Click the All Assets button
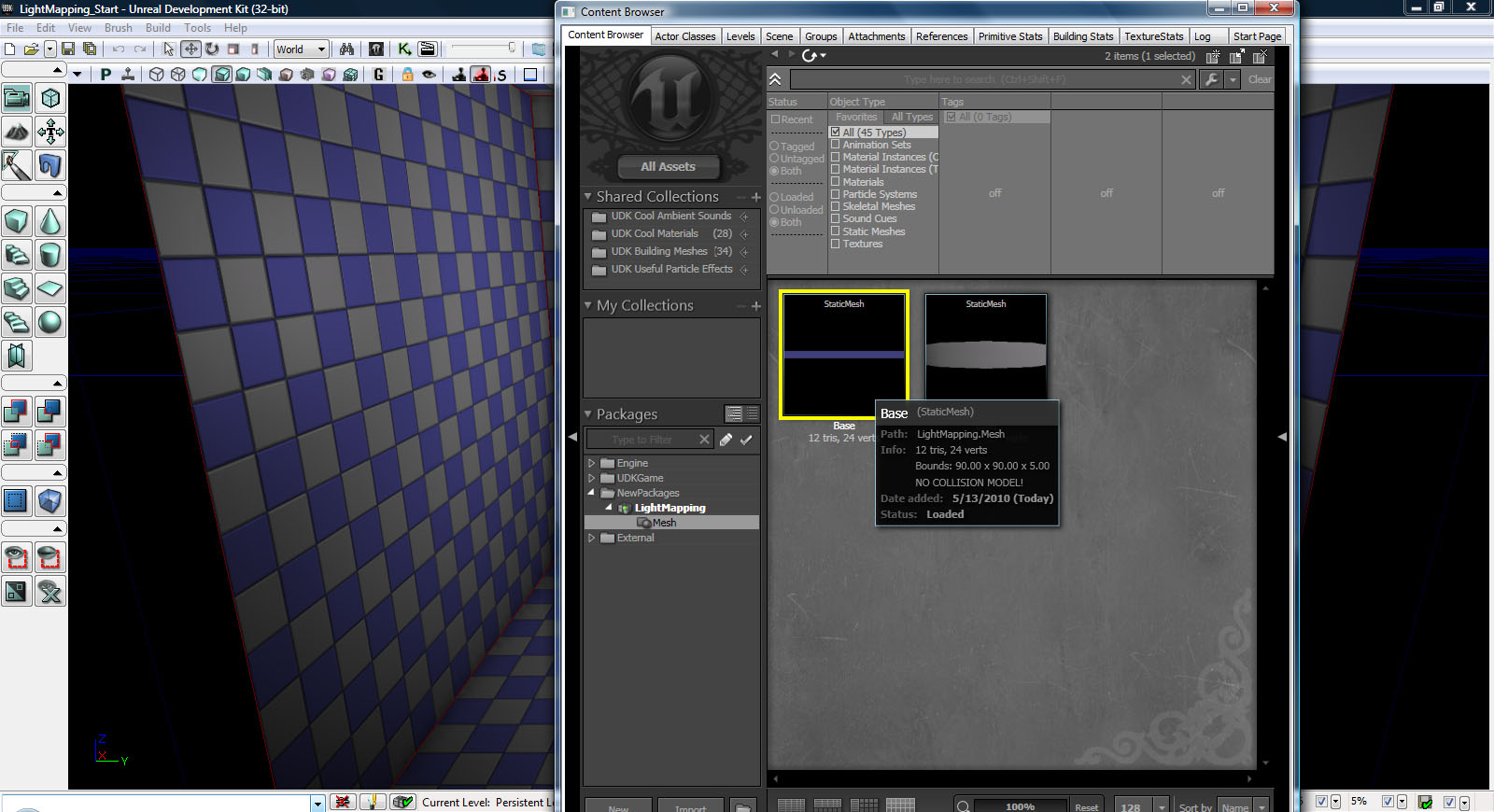Image resolution: width=1494 pixels, height=812 pixels. 668,167
